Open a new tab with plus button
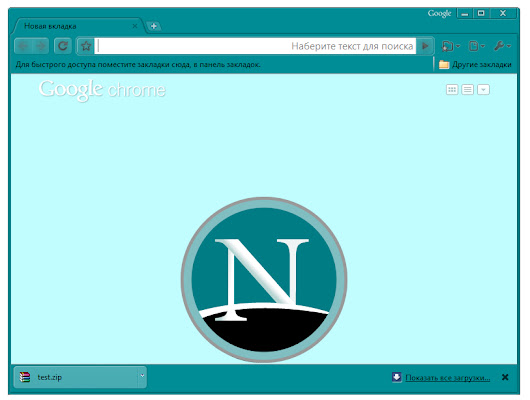The height and width of the screenshot is (400, 530). pos(153,26)
